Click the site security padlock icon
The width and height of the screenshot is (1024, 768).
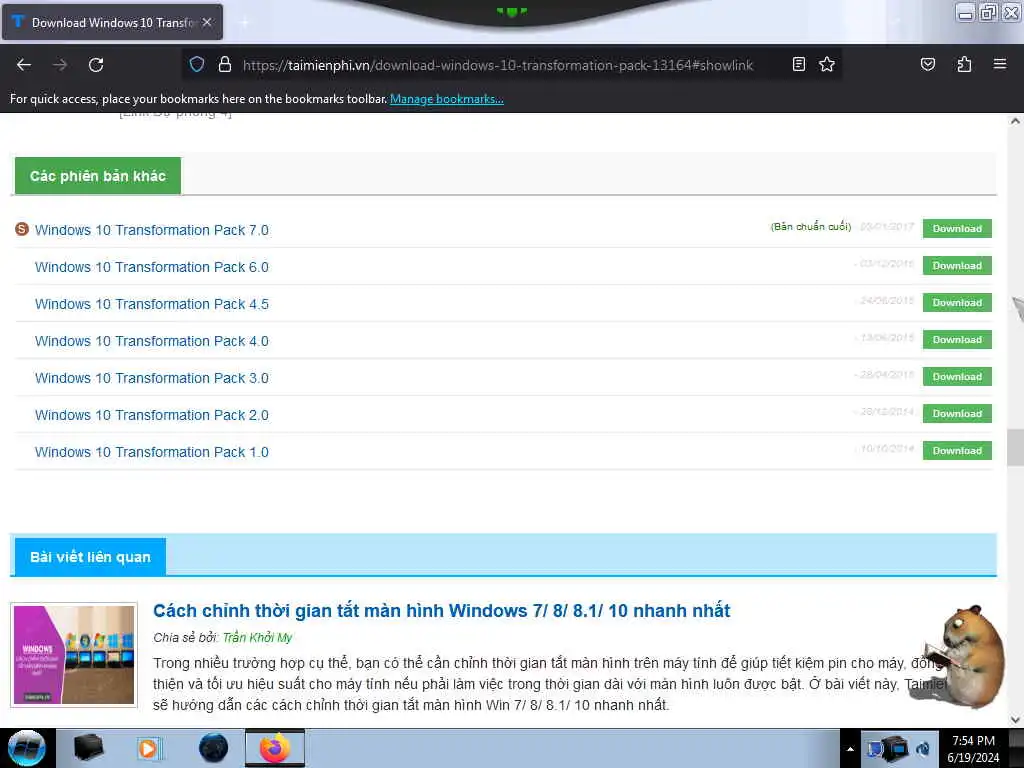click(x=225, y=65)
